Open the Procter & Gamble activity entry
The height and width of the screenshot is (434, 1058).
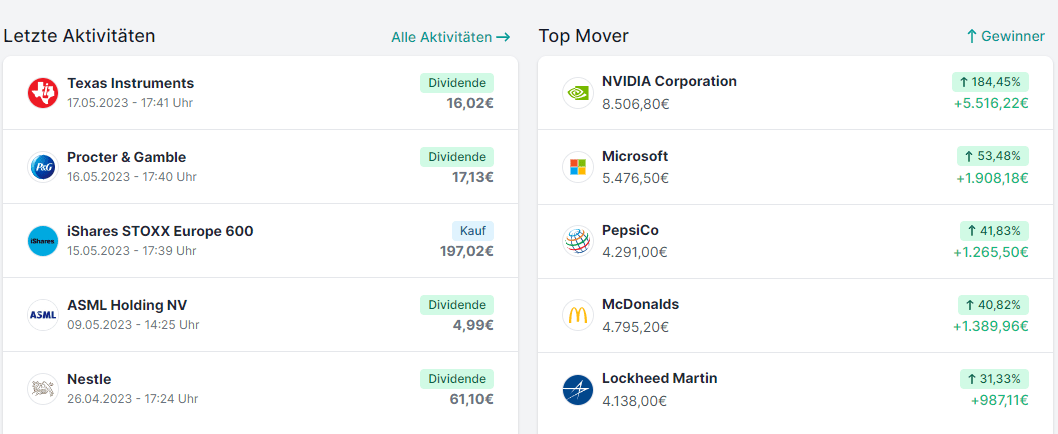(260, 167)
